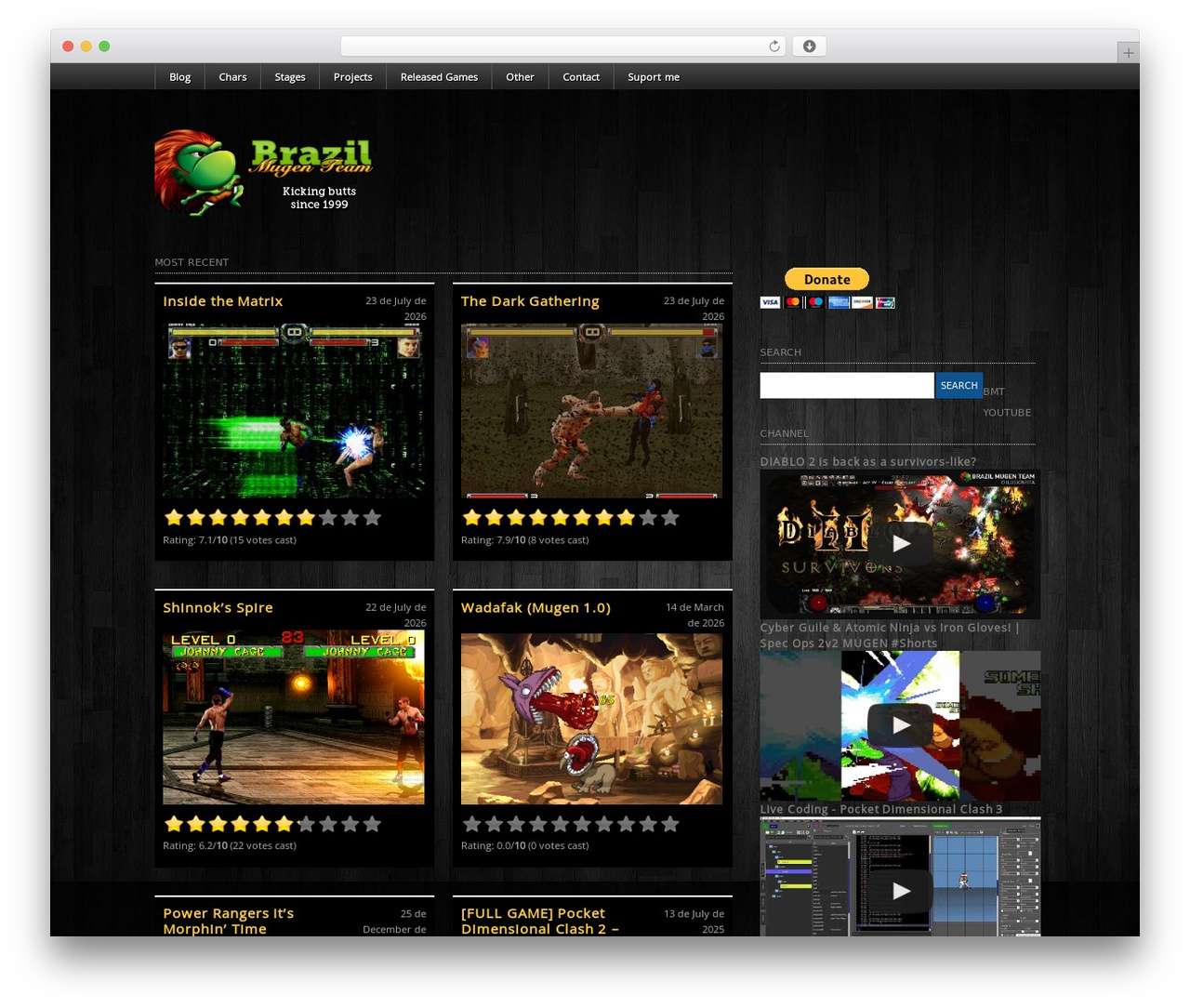The width and height of the screenshot is (1190, 1008).
Task: Focus the site search text field
Action: [x=847, y=385]
